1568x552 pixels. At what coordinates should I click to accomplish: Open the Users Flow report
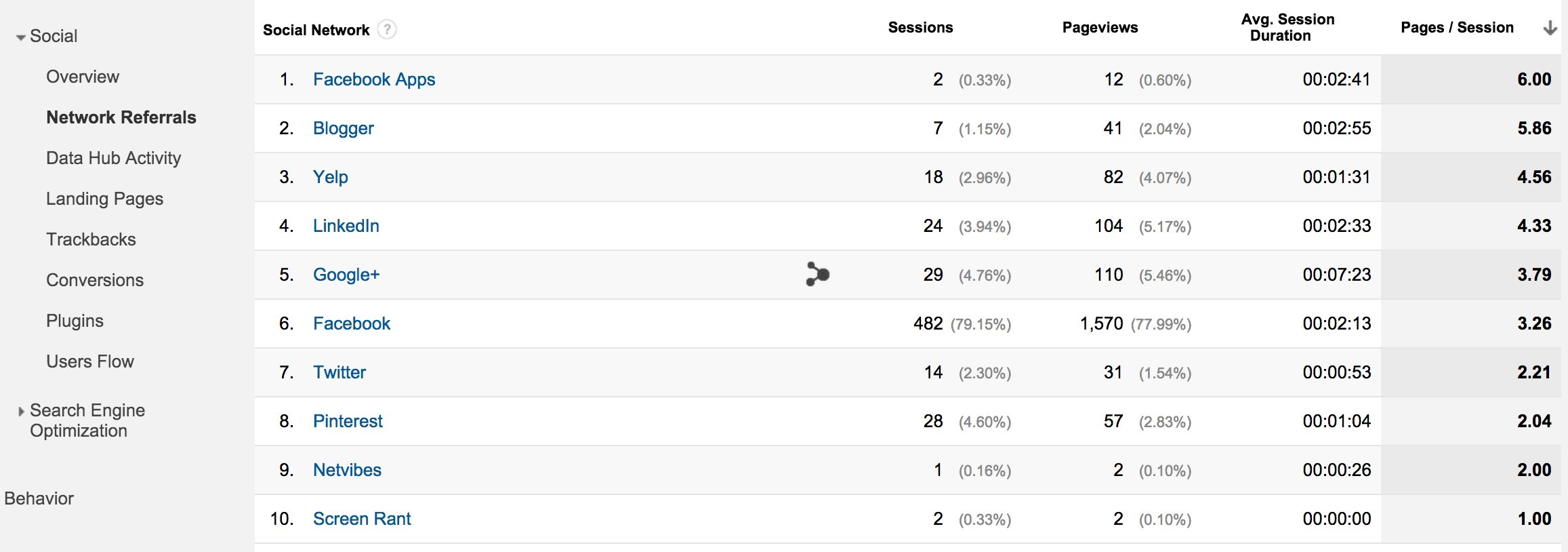[90, 361]
